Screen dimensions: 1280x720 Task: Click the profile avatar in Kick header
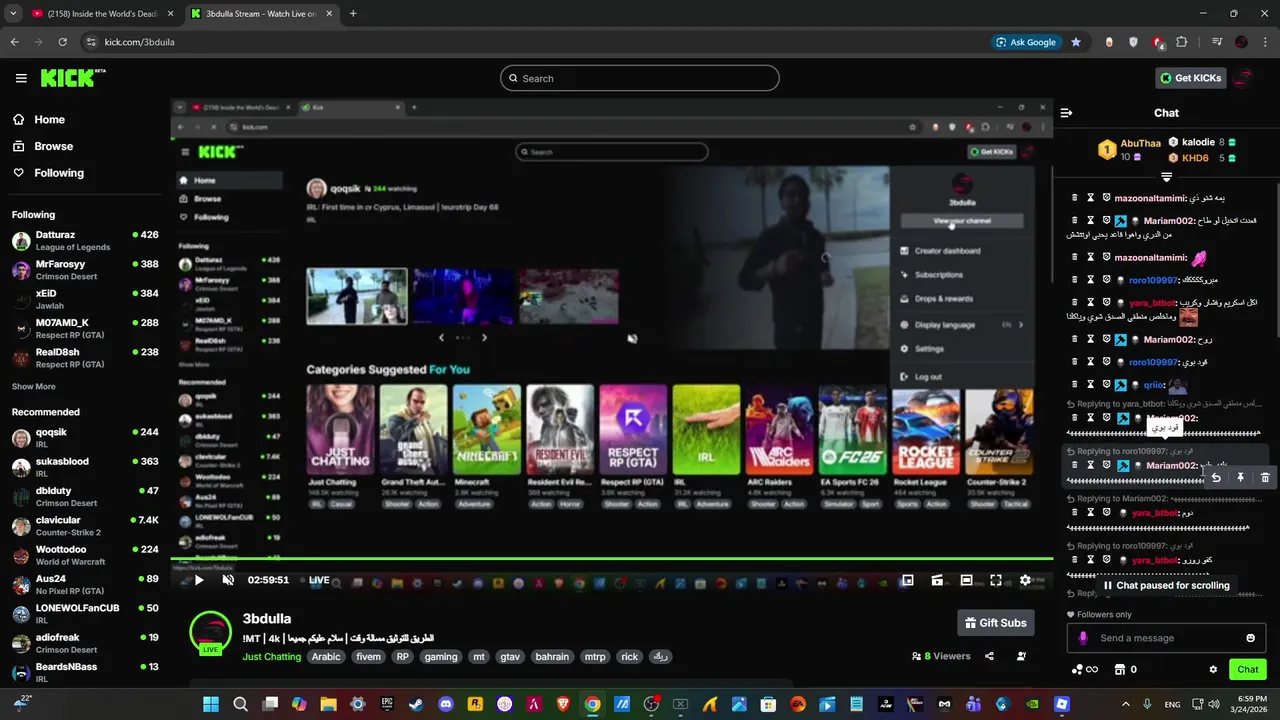(1243, 78)
